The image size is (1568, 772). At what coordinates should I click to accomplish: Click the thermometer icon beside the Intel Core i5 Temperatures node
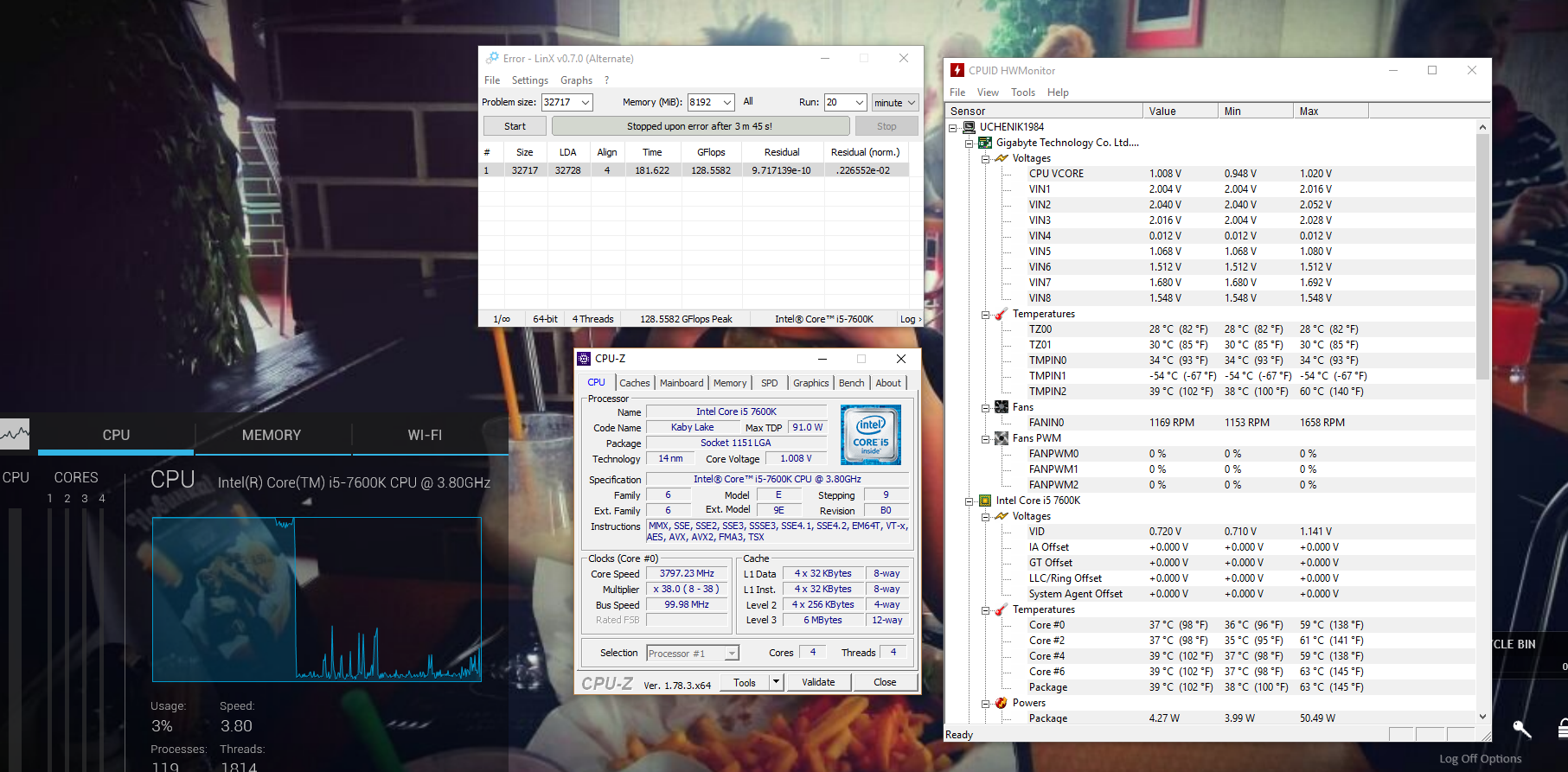coord(1002,609)
